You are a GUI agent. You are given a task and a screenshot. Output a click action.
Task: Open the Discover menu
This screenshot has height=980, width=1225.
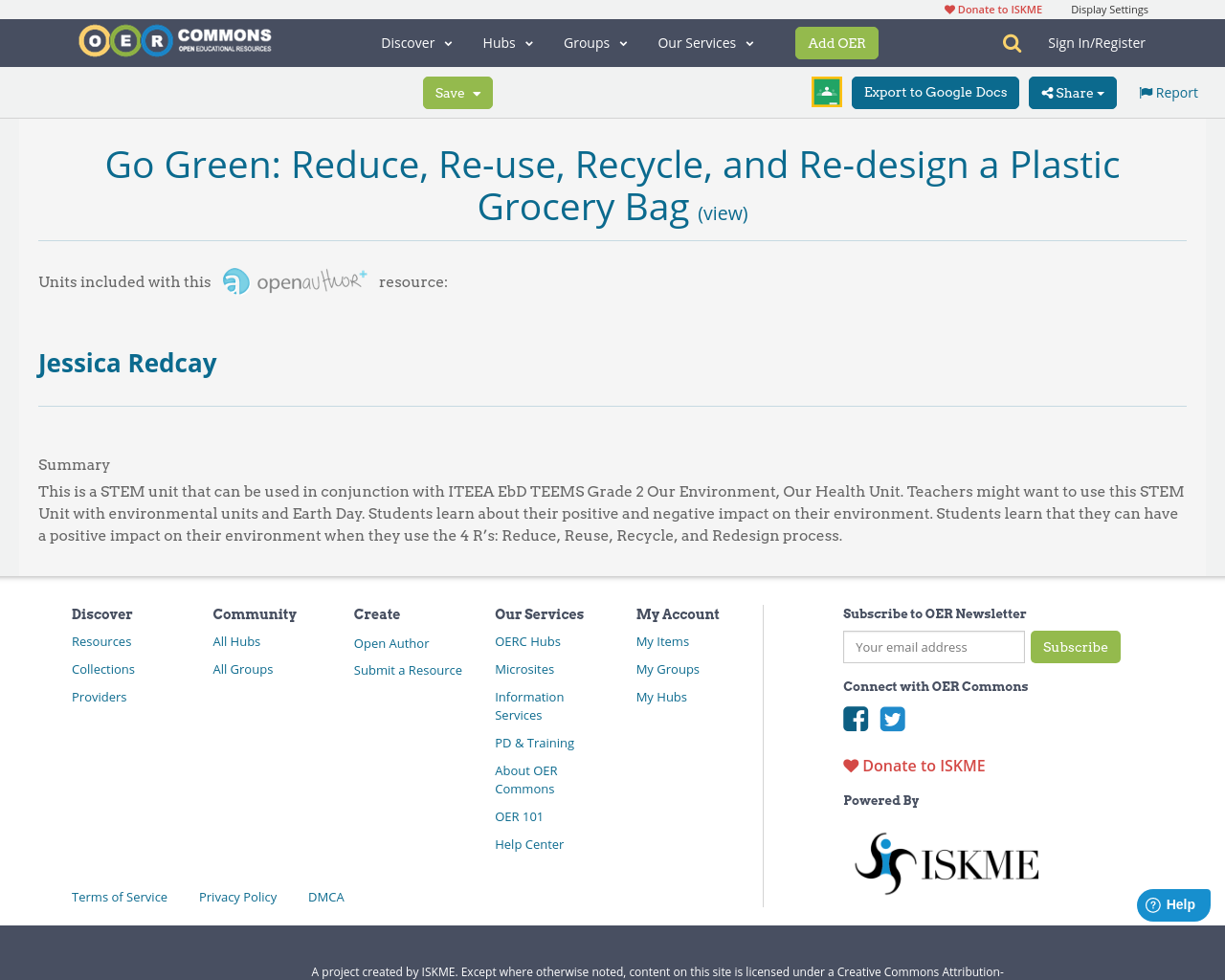414,42
